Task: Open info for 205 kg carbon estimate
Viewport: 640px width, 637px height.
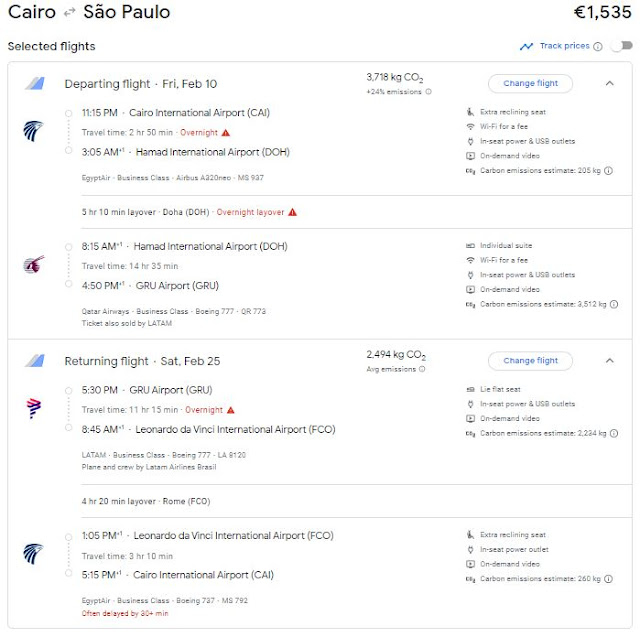Action: click(x=612, y=171)
